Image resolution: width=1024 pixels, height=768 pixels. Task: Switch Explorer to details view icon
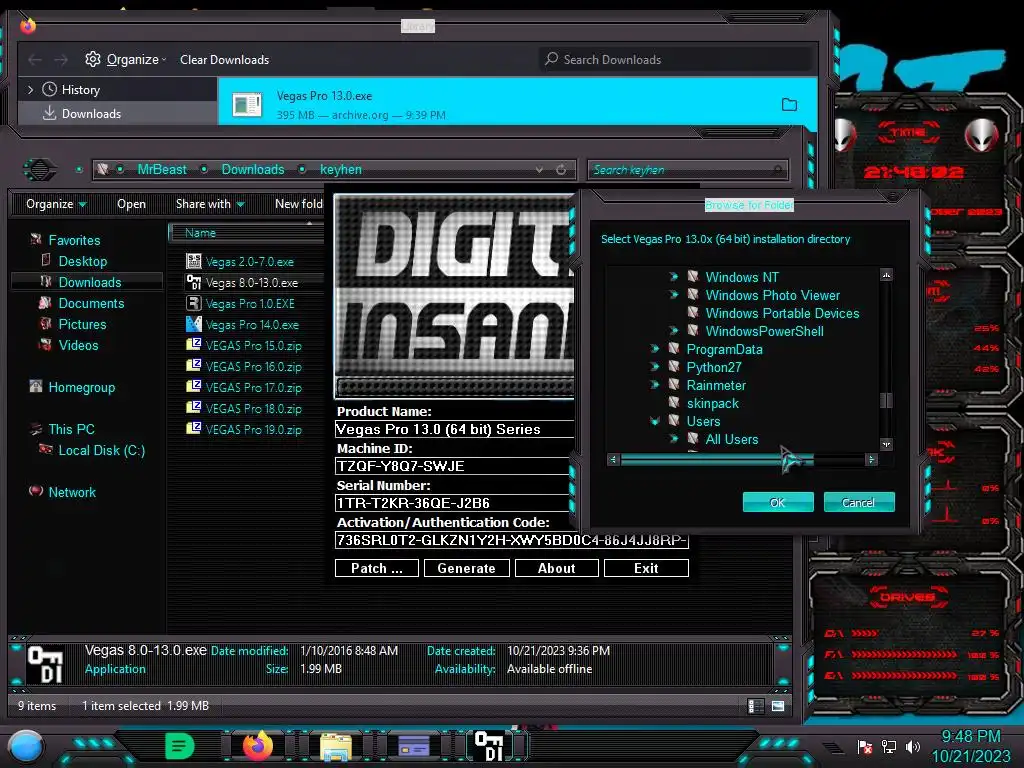point(756,706)
